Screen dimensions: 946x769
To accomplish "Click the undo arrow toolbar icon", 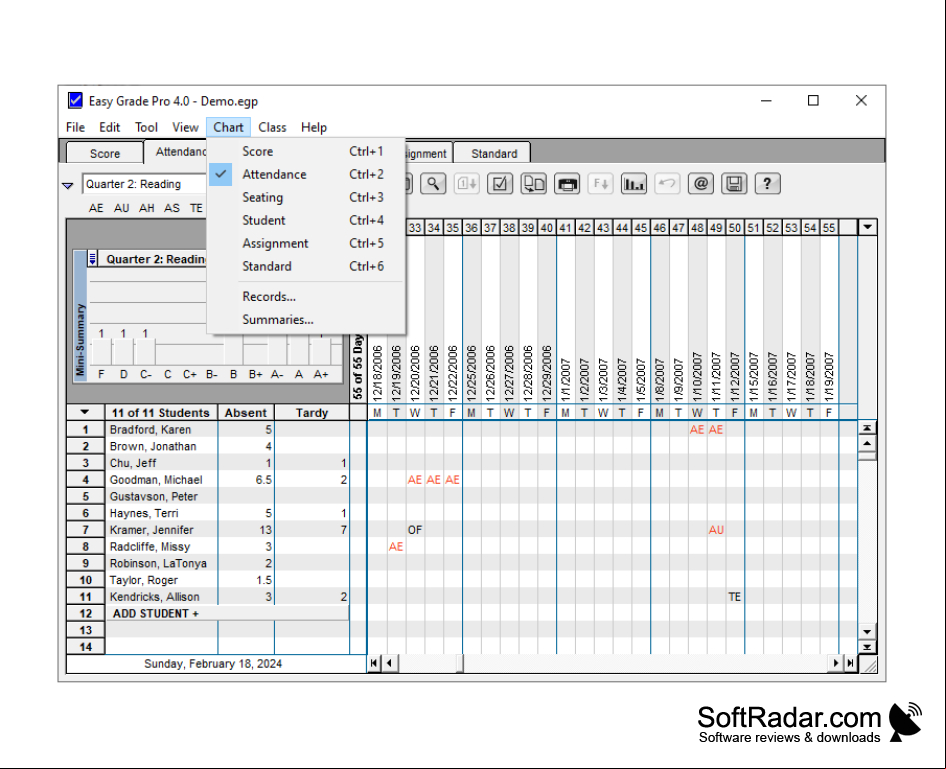I will coord(667,183).
